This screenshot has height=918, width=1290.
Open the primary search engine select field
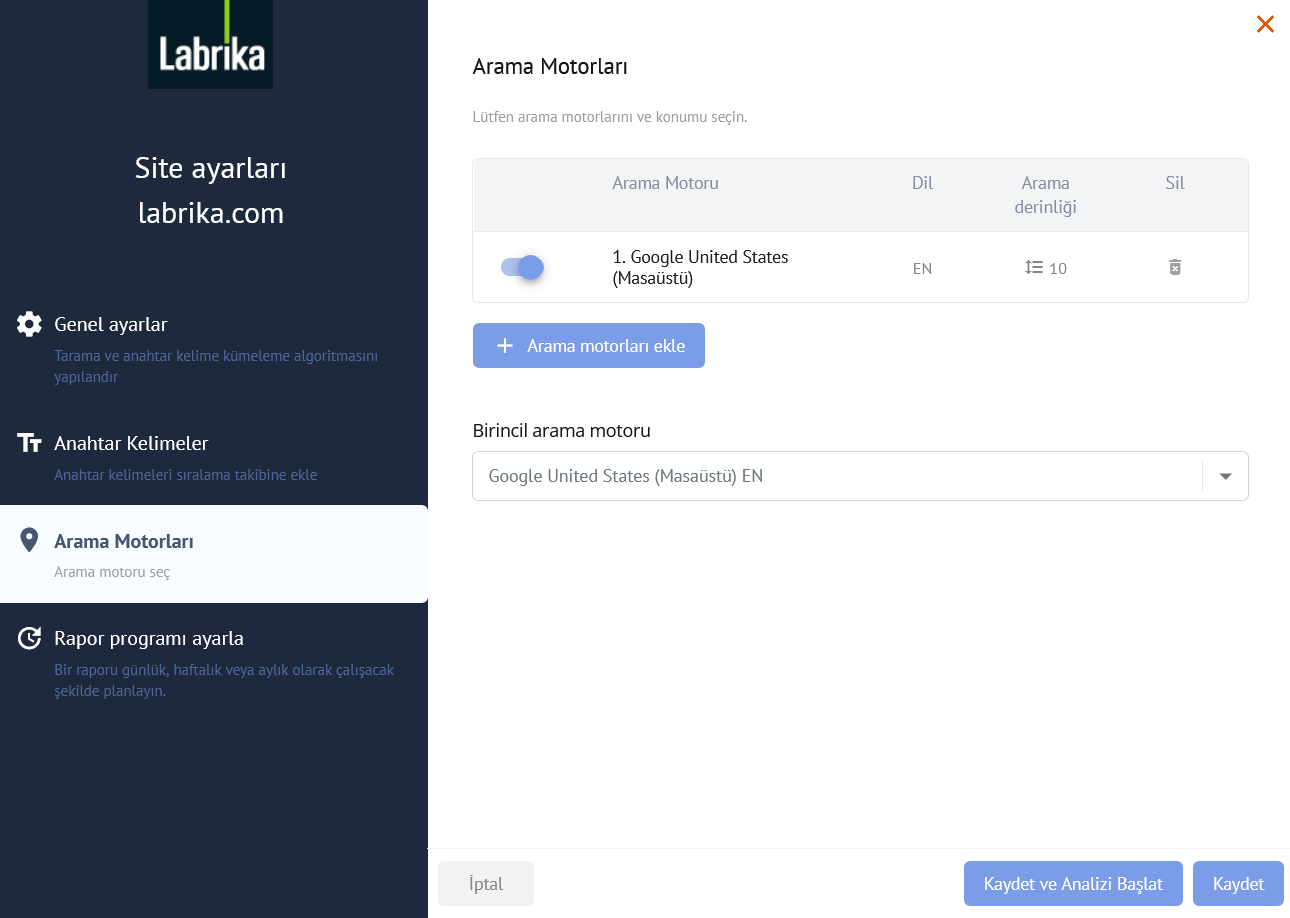[x=835, y=476]
